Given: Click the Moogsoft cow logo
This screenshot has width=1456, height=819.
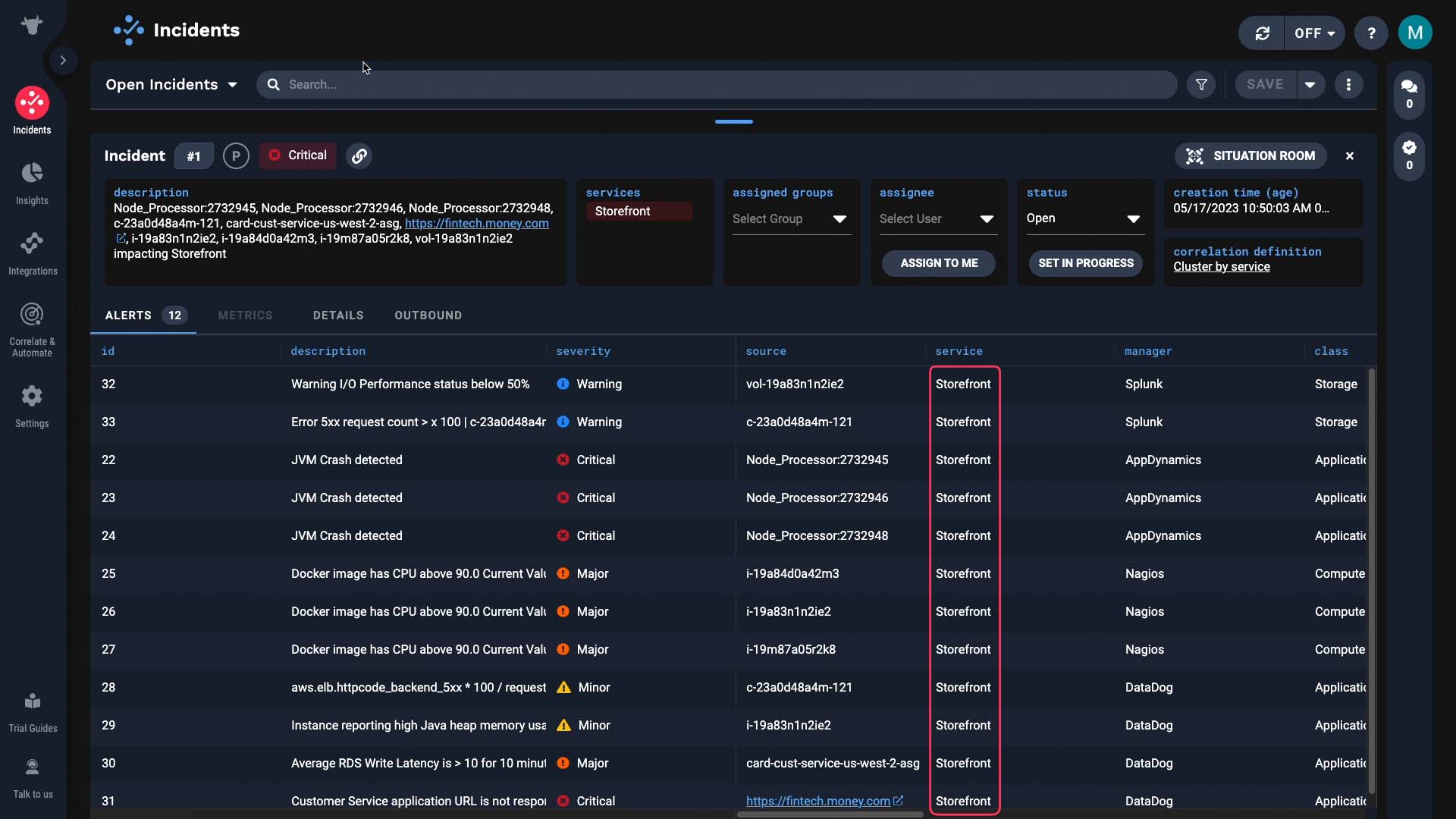Looking at the screenshot, I should [x=32, y=25].
